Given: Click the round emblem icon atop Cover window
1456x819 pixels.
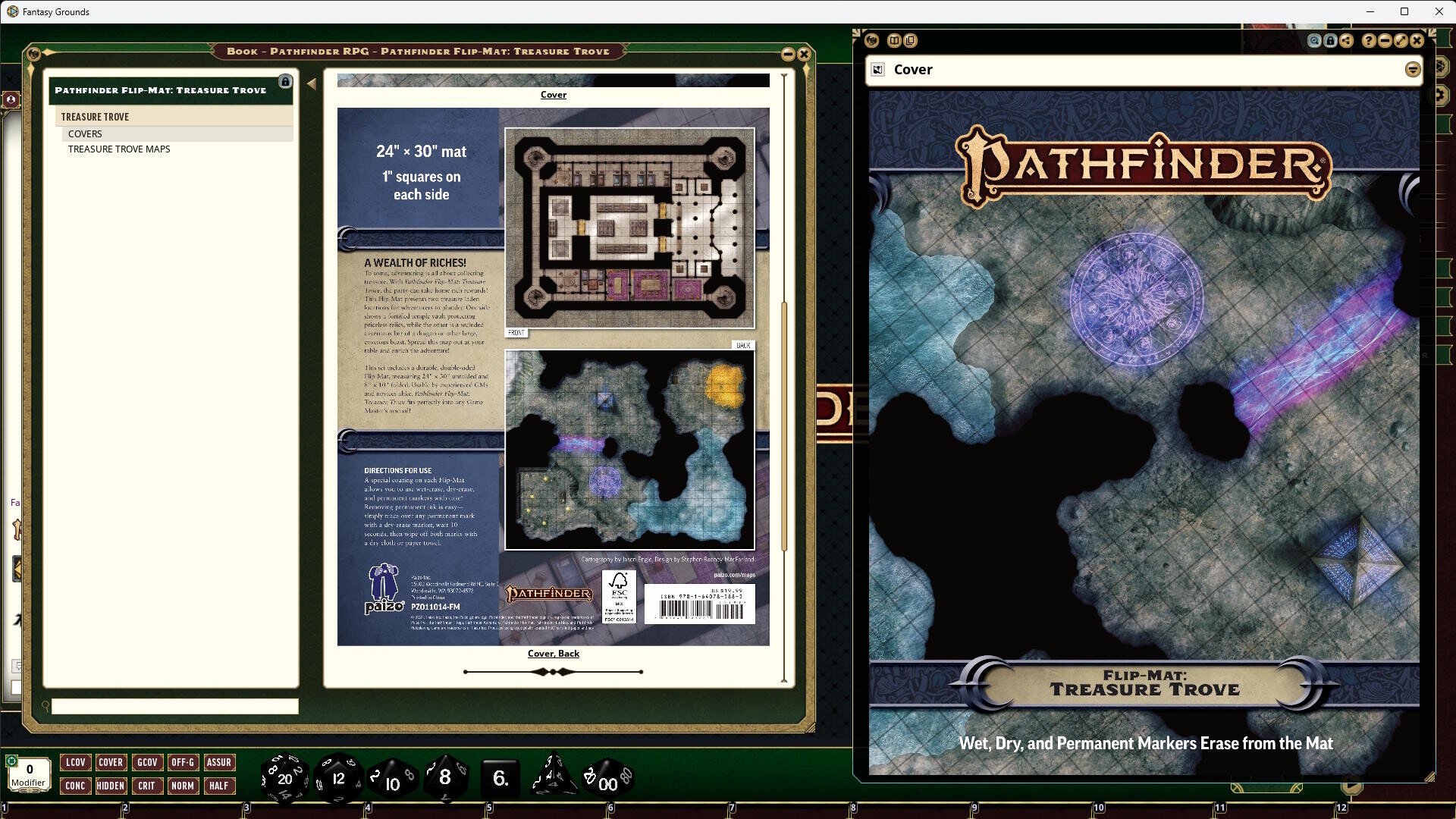Looking at the screenshot, I should click(871, 40).
